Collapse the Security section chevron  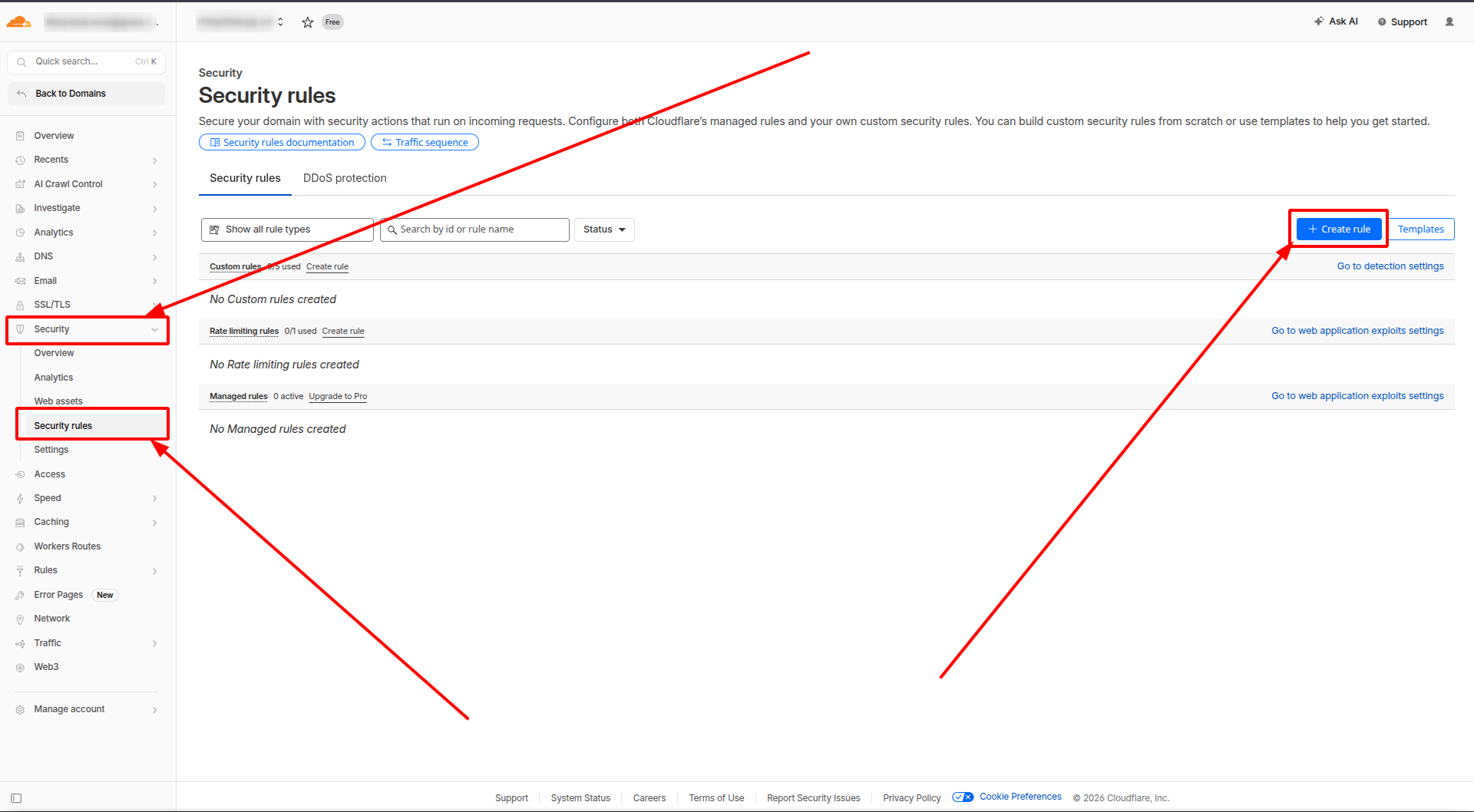pos(155,329)
